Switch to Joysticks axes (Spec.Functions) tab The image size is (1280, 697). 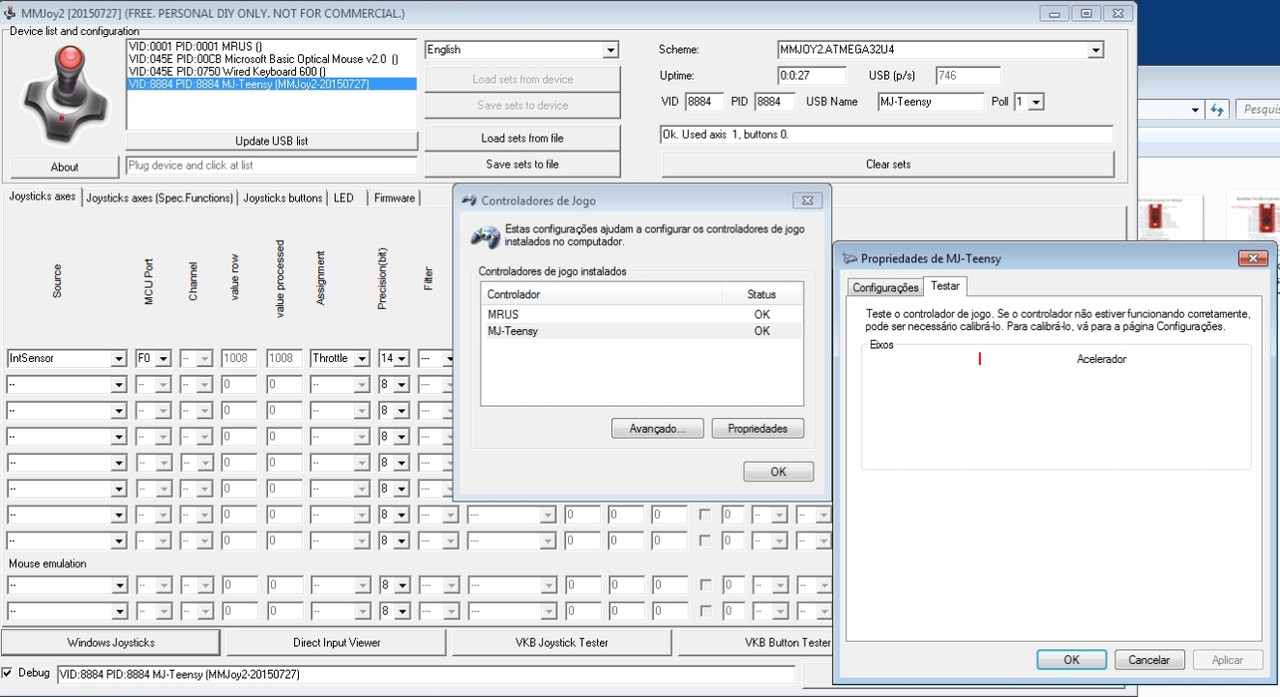pyautogui.click(x=159, y=198)
